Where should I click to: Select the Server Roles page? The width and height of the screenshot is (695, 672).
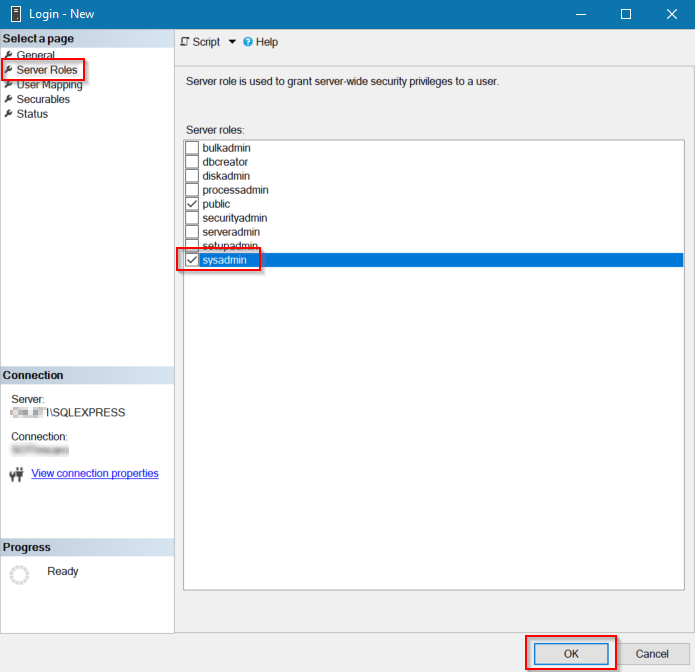coord(47,70)
